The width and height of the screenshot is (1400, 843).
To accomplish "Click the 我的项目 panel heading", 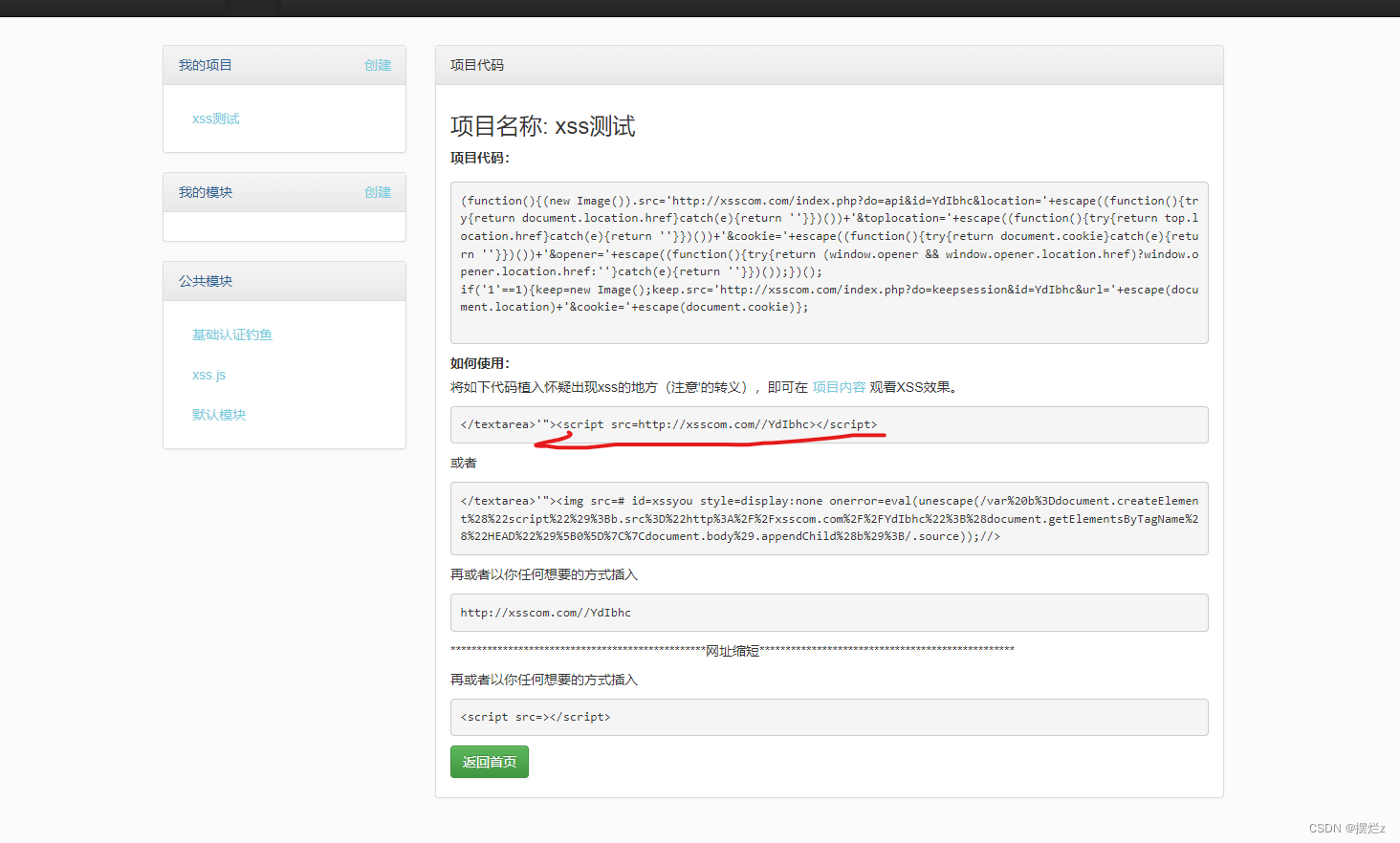I will coord(206,65).
